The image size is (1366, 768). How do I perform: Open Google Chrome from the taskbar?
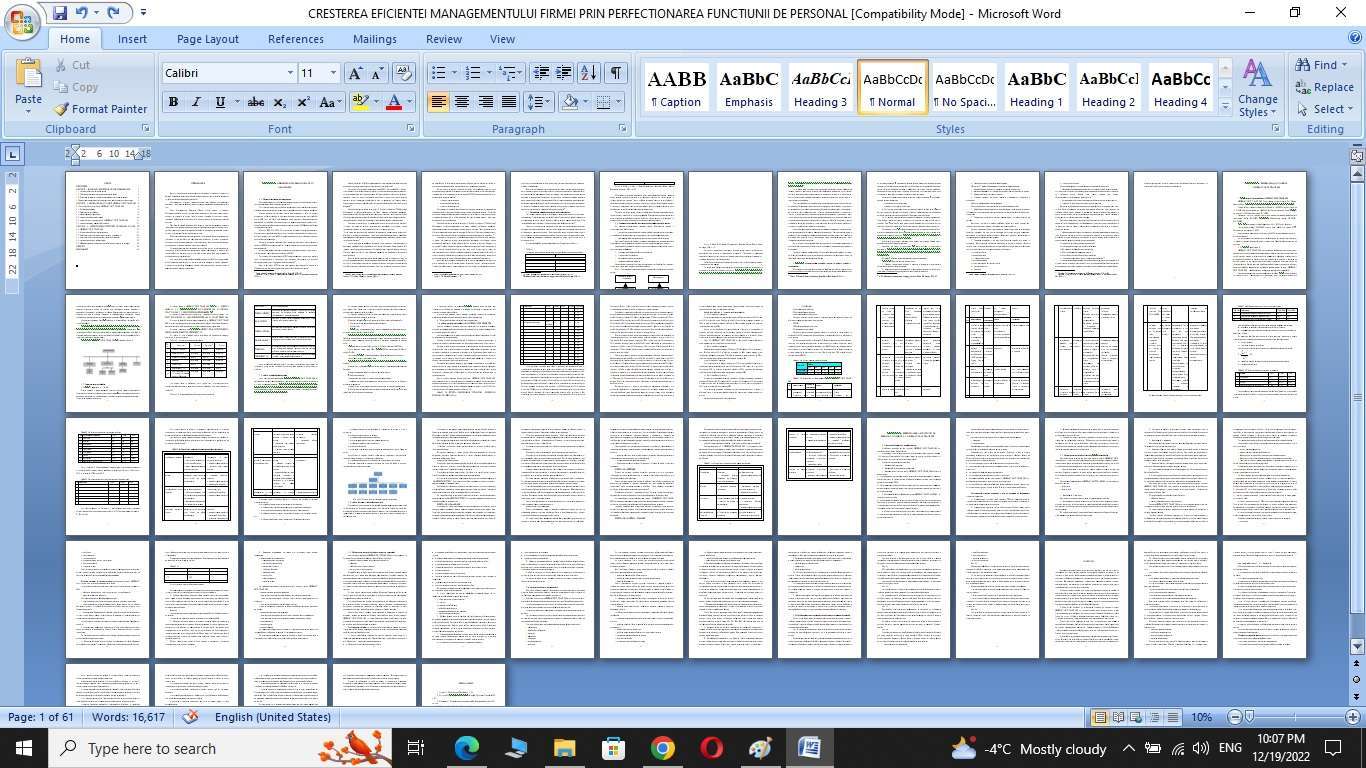[x=662, y=748]
